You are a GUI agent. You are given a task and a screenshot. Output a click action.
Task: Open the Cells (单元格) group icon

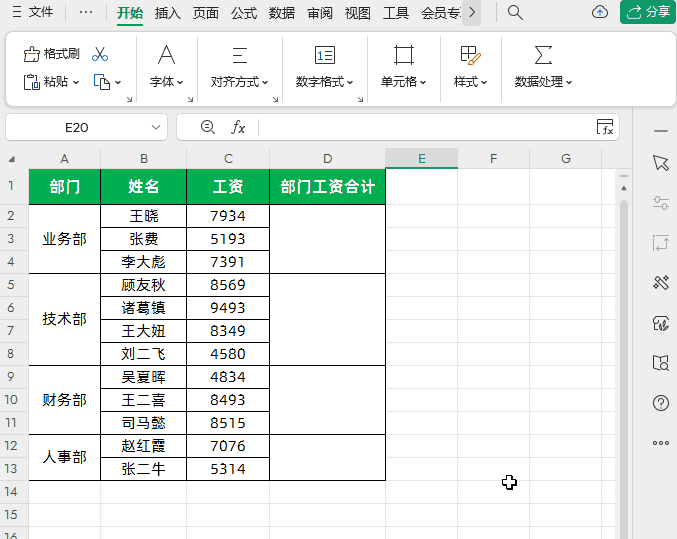pos(404,55)
